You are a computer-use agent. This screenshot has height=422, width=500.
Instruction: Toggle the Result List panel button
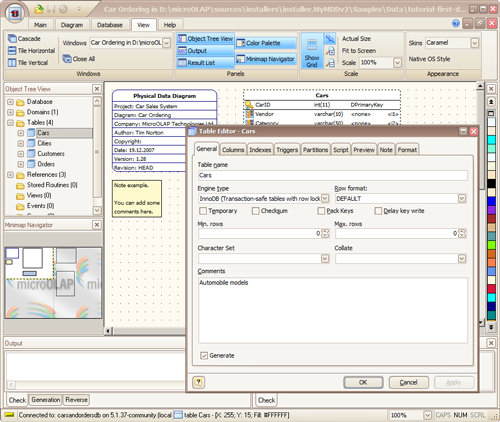pos(205,63)
